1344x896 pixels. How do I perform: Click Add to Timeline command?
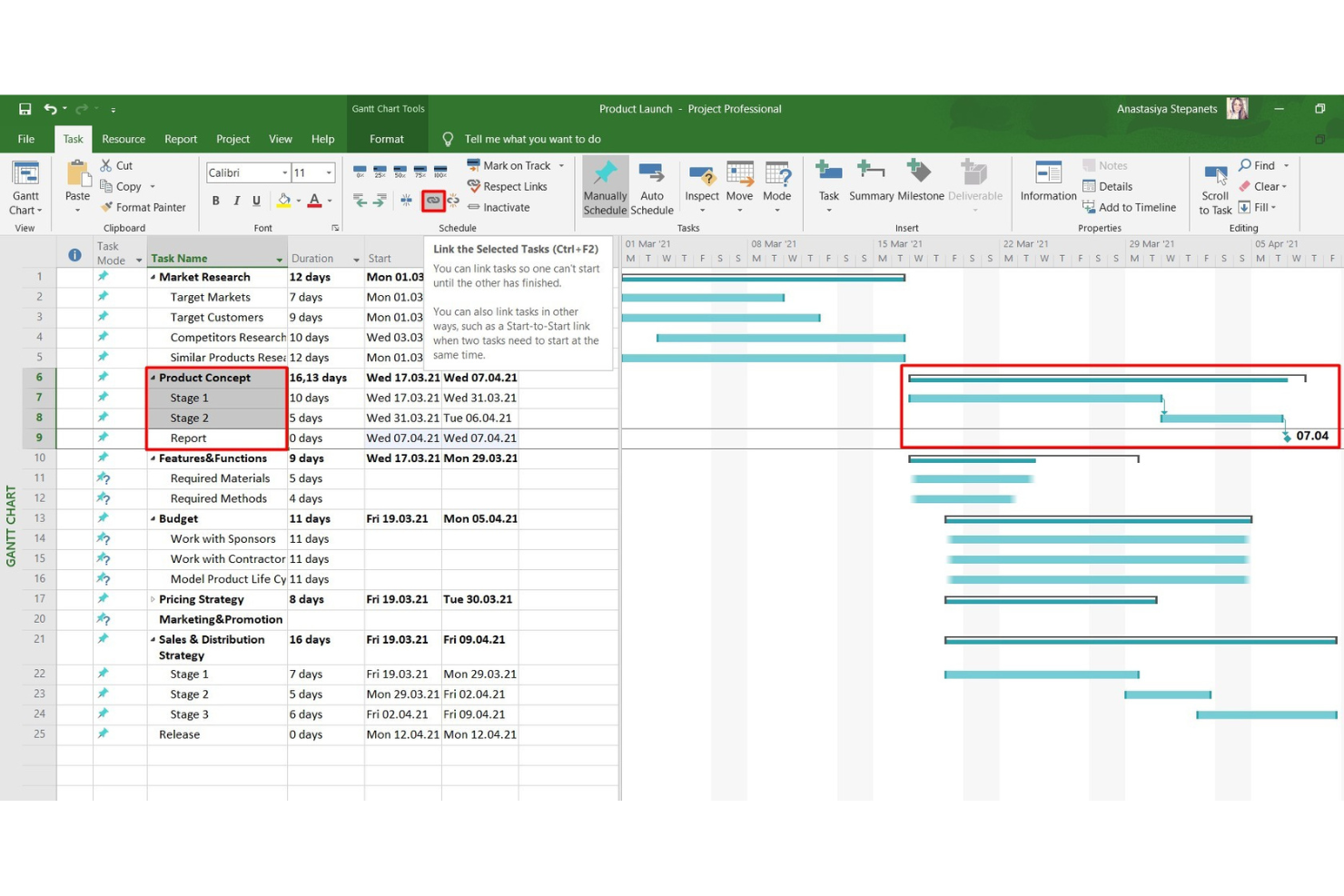pos(1129,207)
